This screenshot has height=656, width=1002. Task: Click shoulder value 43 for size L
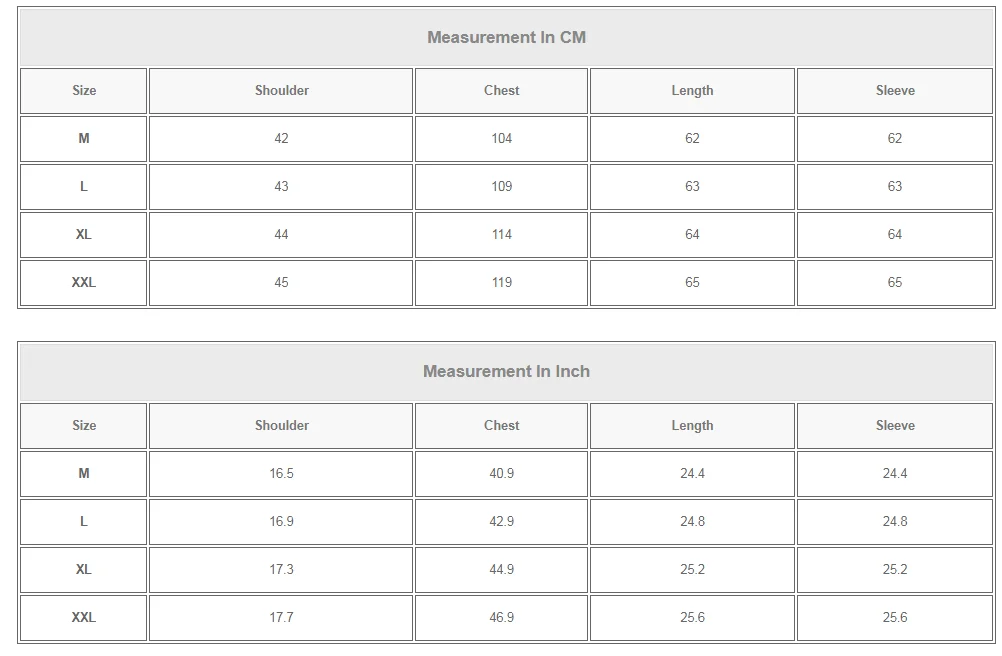[x=281, y=187]
